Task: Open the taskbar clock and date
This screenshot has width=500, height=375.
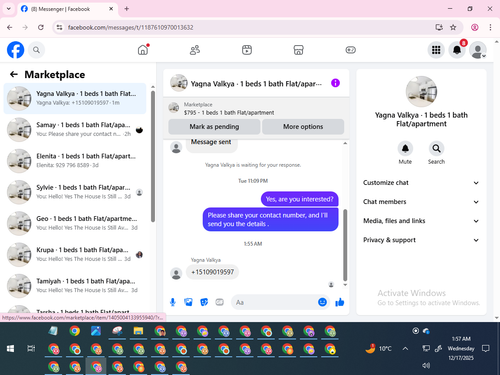Action: (x=461, y=348)
